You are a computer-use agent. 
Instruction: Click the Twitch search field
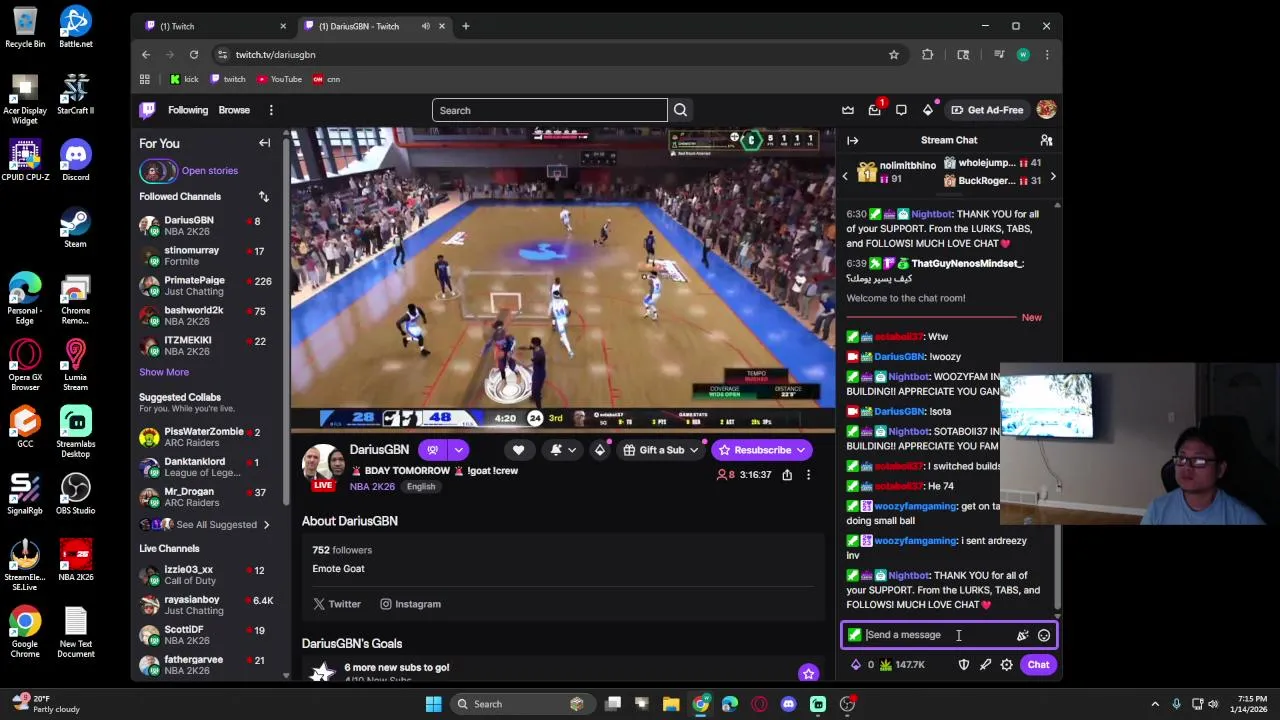click(x=550, y=110)
